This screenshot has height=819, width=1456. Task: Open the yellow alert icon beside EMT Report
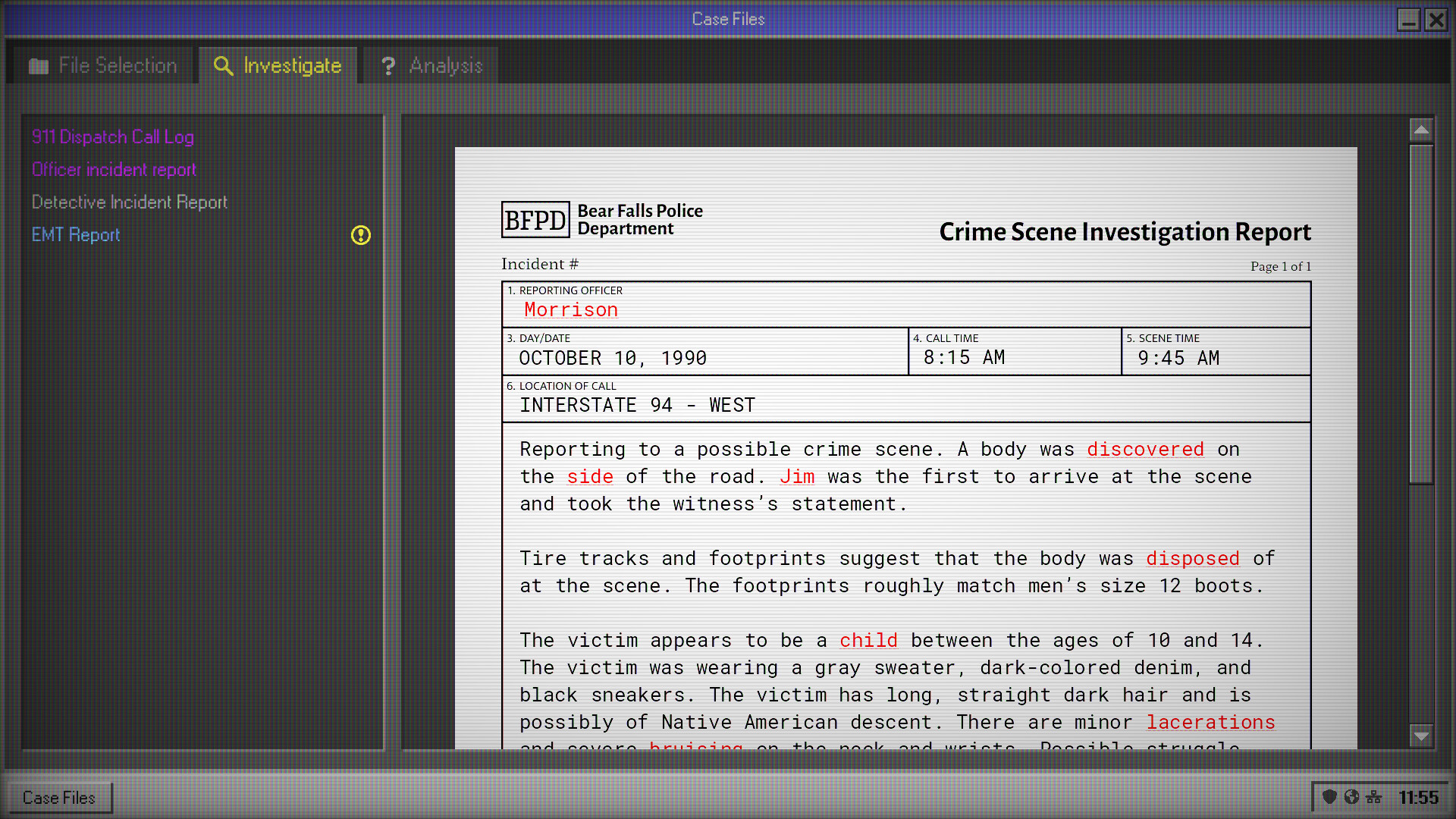coord(361,236)
